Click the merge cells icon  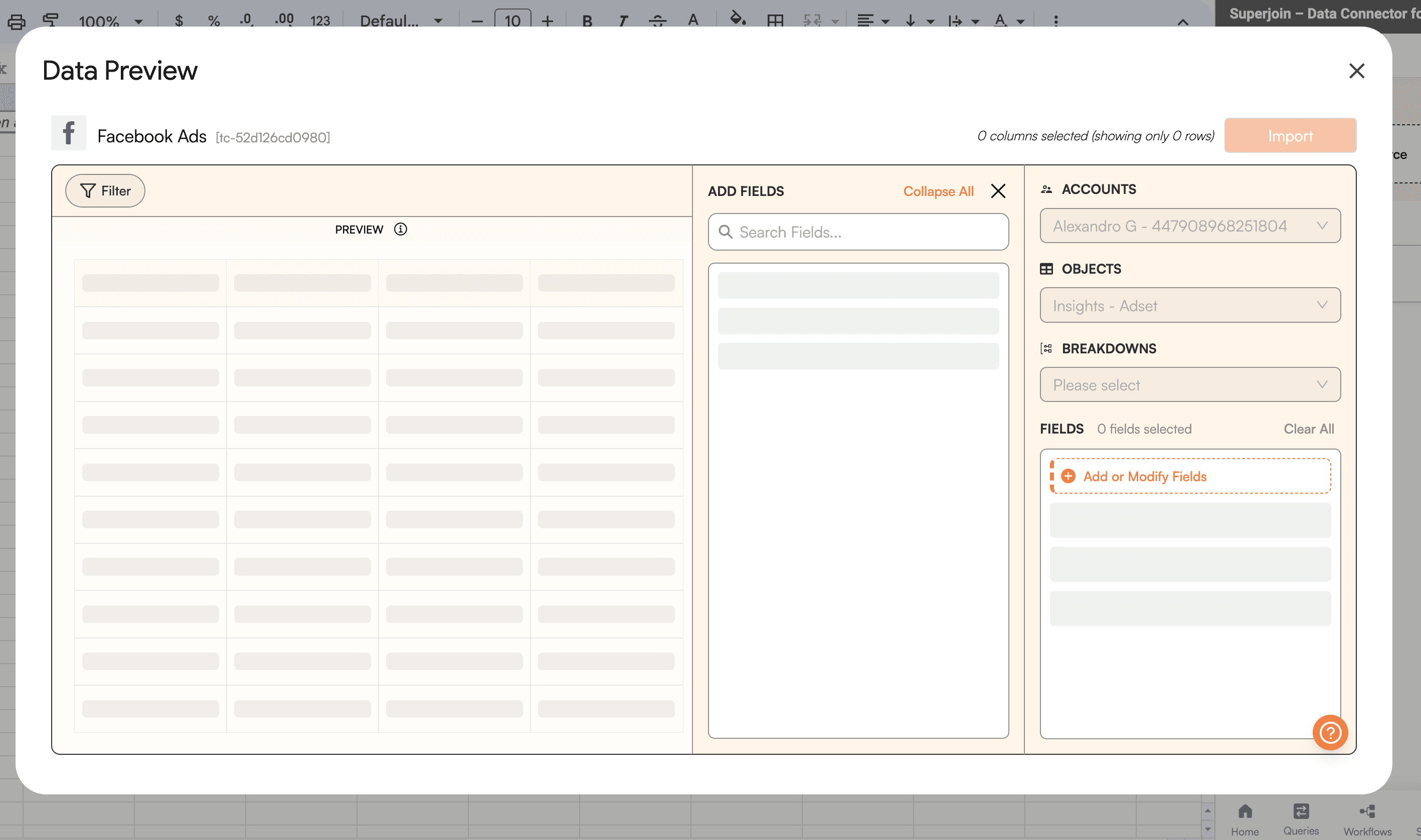[x=812, y=22]
